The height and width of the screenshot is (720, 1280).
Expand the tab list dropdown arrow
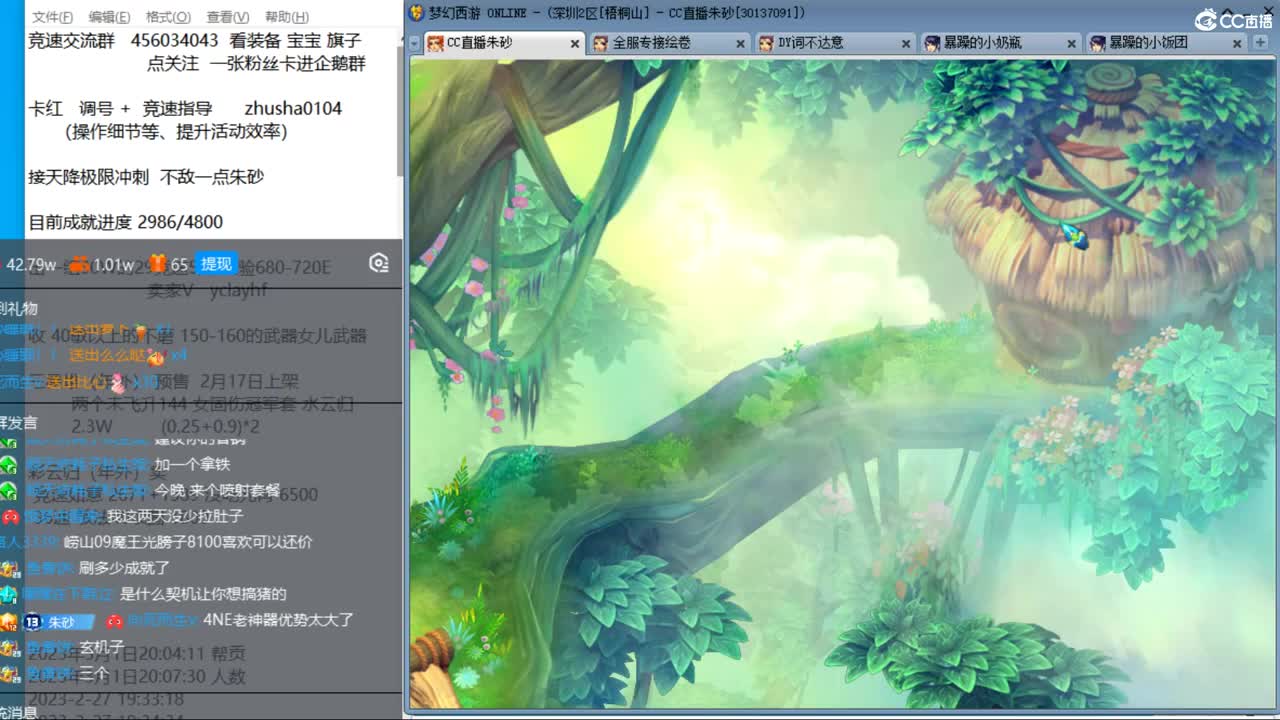tap(415, 44)
